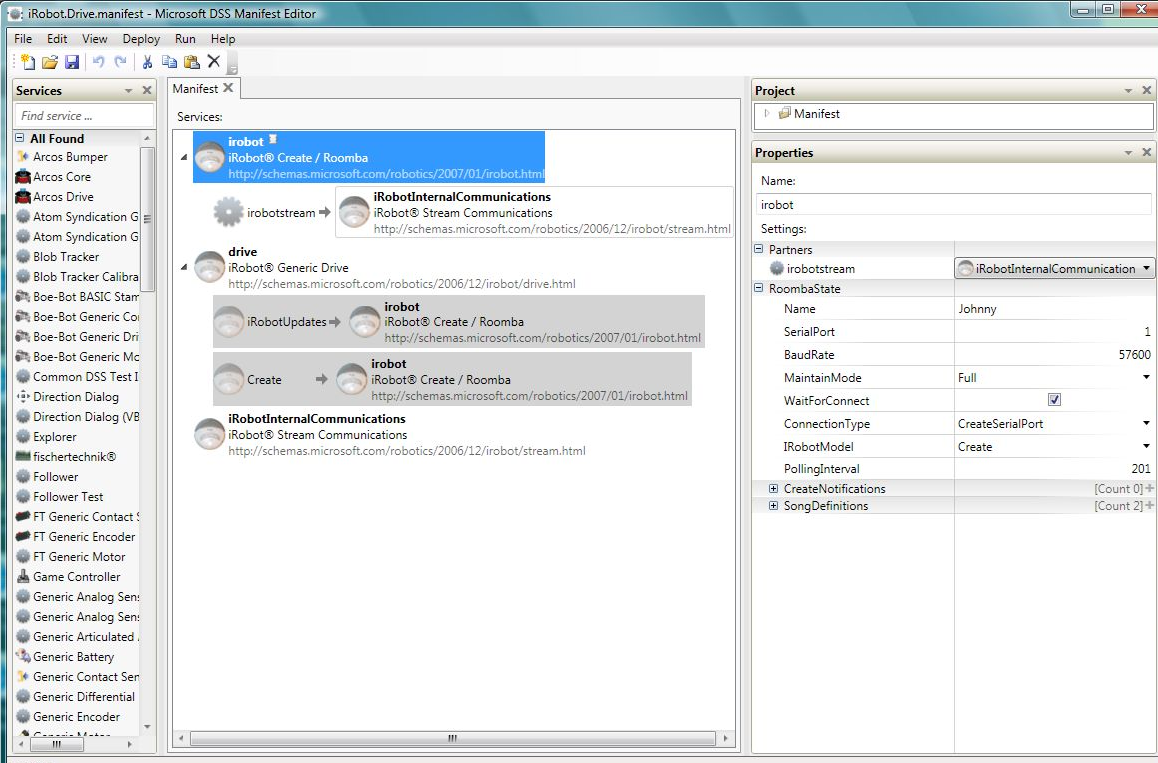1158x763 pixels.
Task: Open the MaintainMode dropdown
Action: tap(1146, 378)
